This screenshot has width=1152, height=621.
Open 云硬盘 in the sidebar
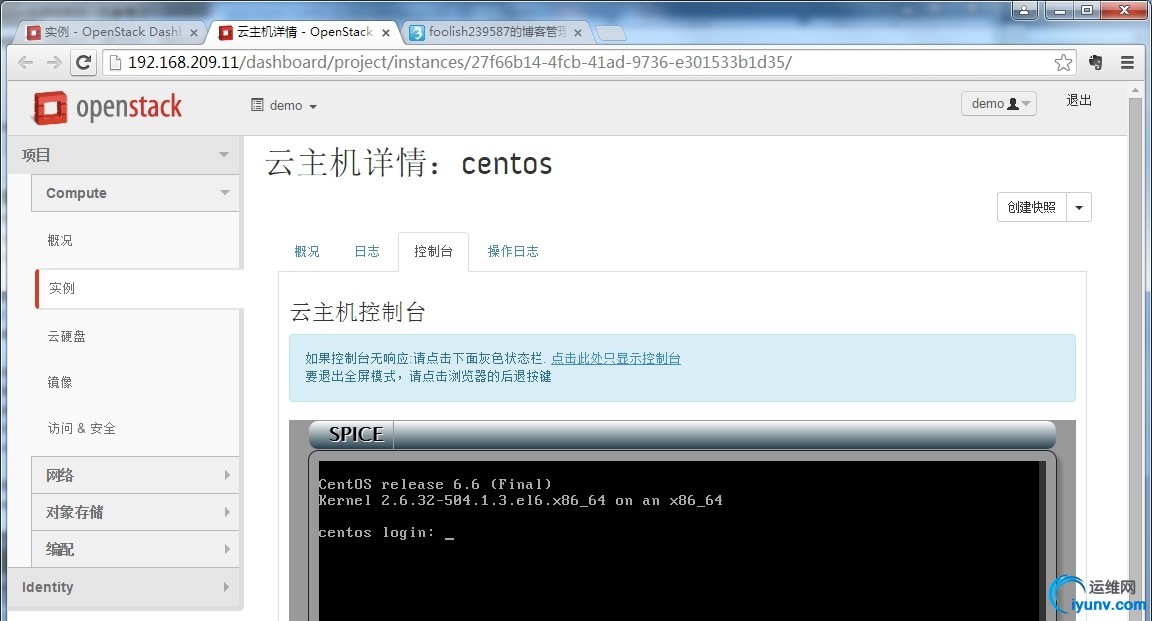[66, 336]
